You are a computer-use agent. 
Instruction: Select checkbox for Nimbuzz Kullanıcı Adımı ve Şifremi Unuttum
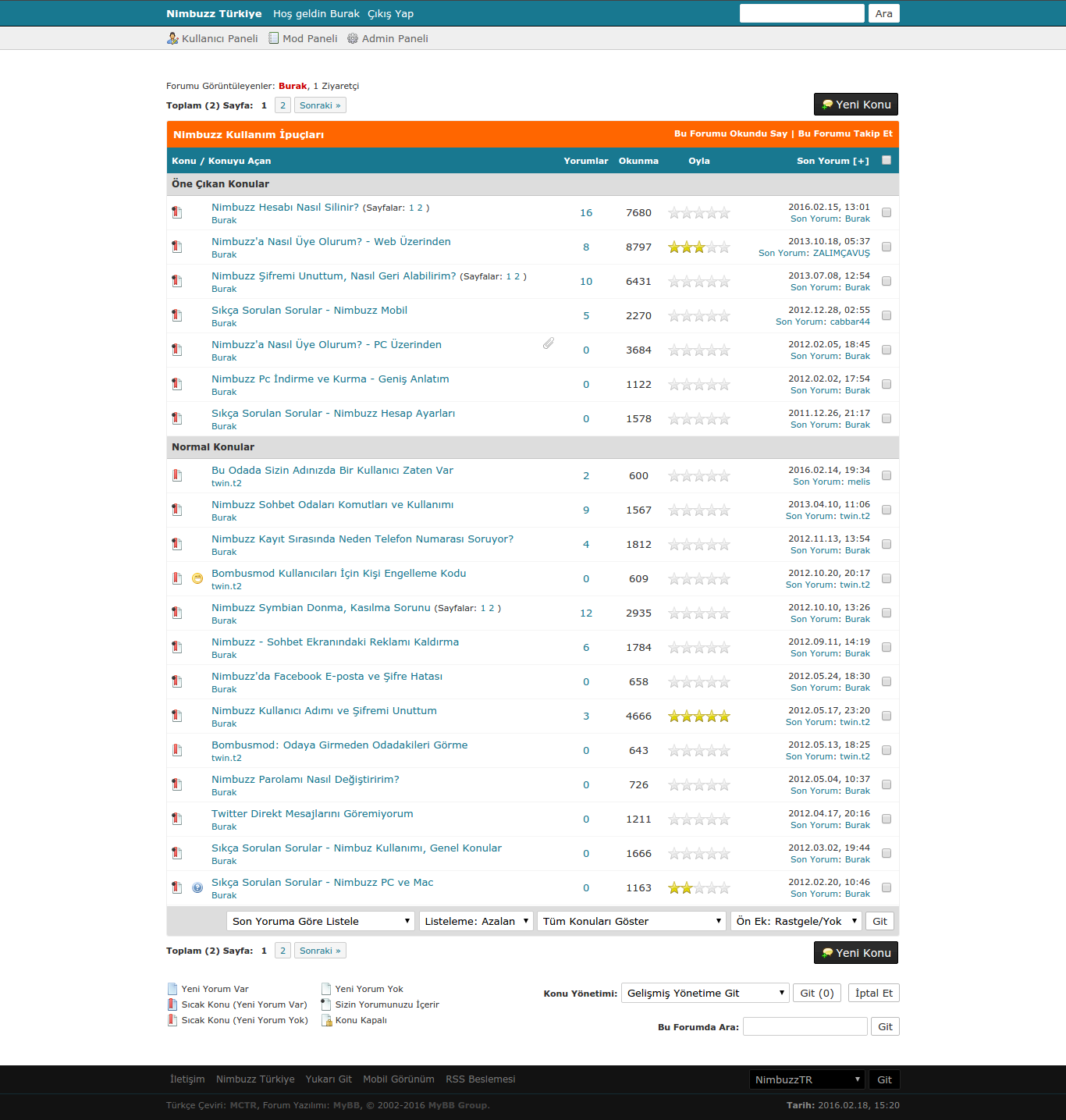tap(887, 716)
